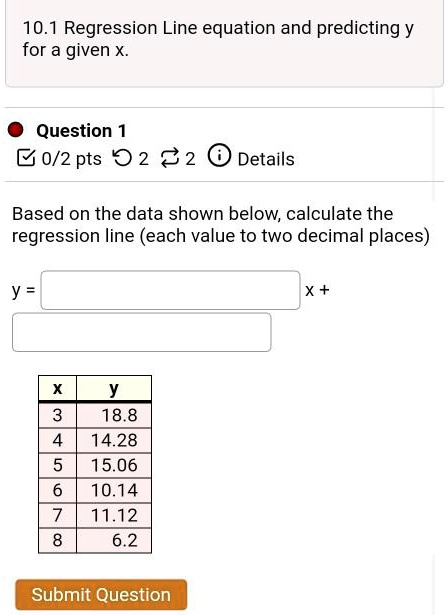
Task: Click table cell with value 18.8
Action: coord(114,415)
